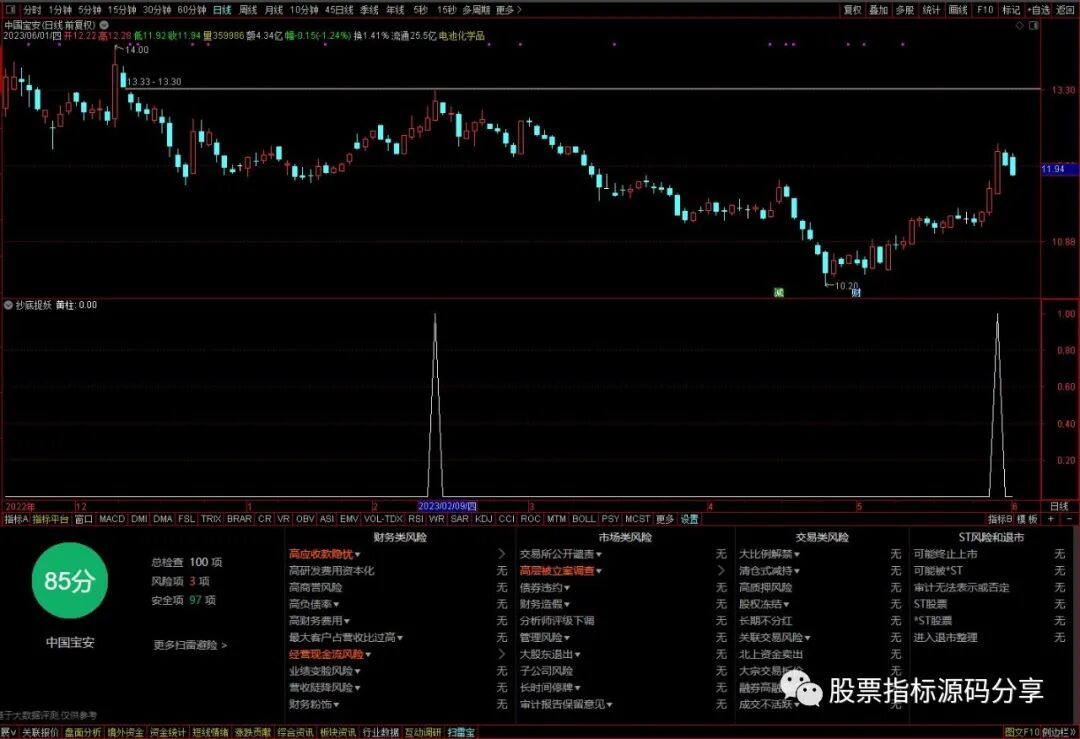Expand 更多 indicators in the indicator bar
The width and height of the screenshot is (1080, 739).
pyautogui.click(x=665, y=519)
